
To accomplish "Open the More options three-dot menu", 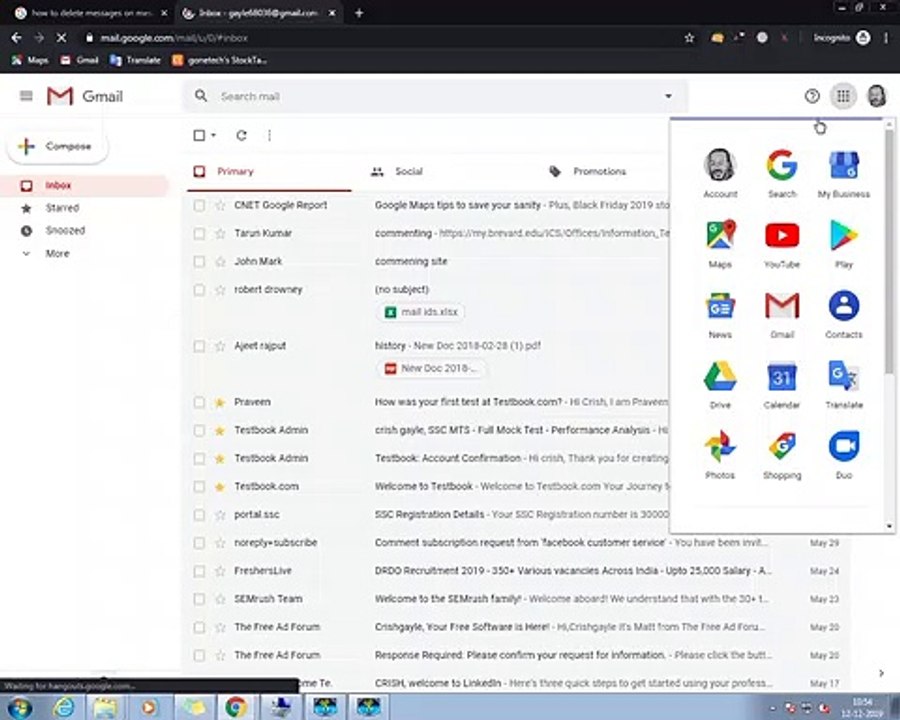I will [x=269, y=136].
